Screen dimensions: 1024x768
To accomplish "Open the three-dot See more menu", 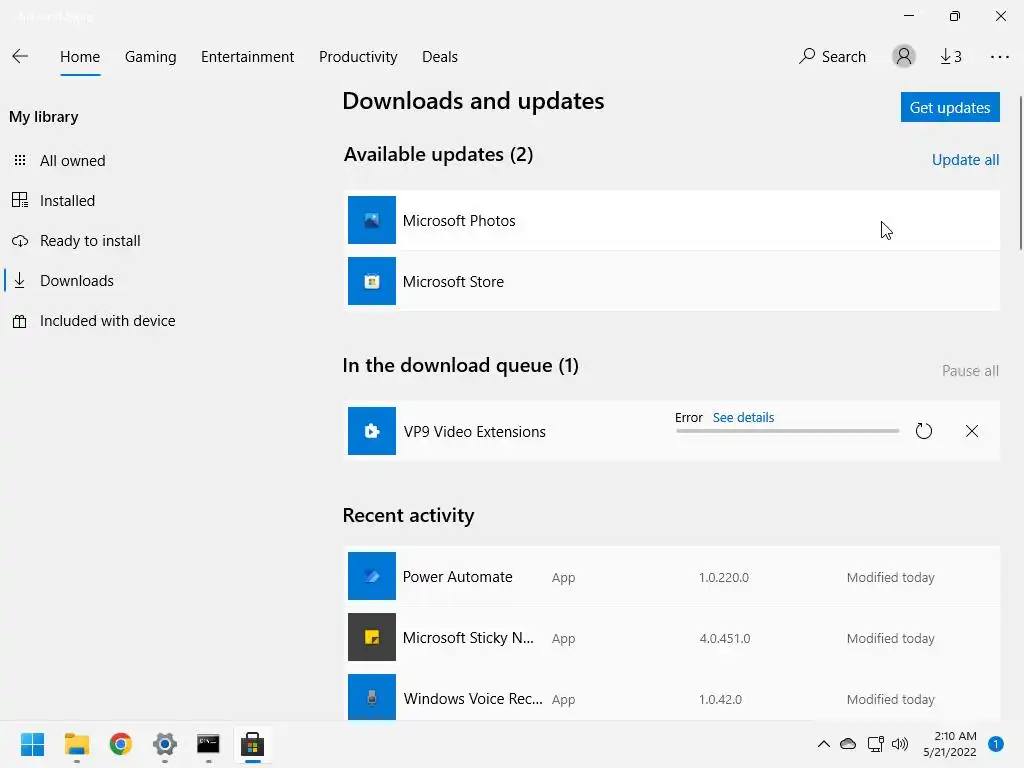I will (999, 57).
